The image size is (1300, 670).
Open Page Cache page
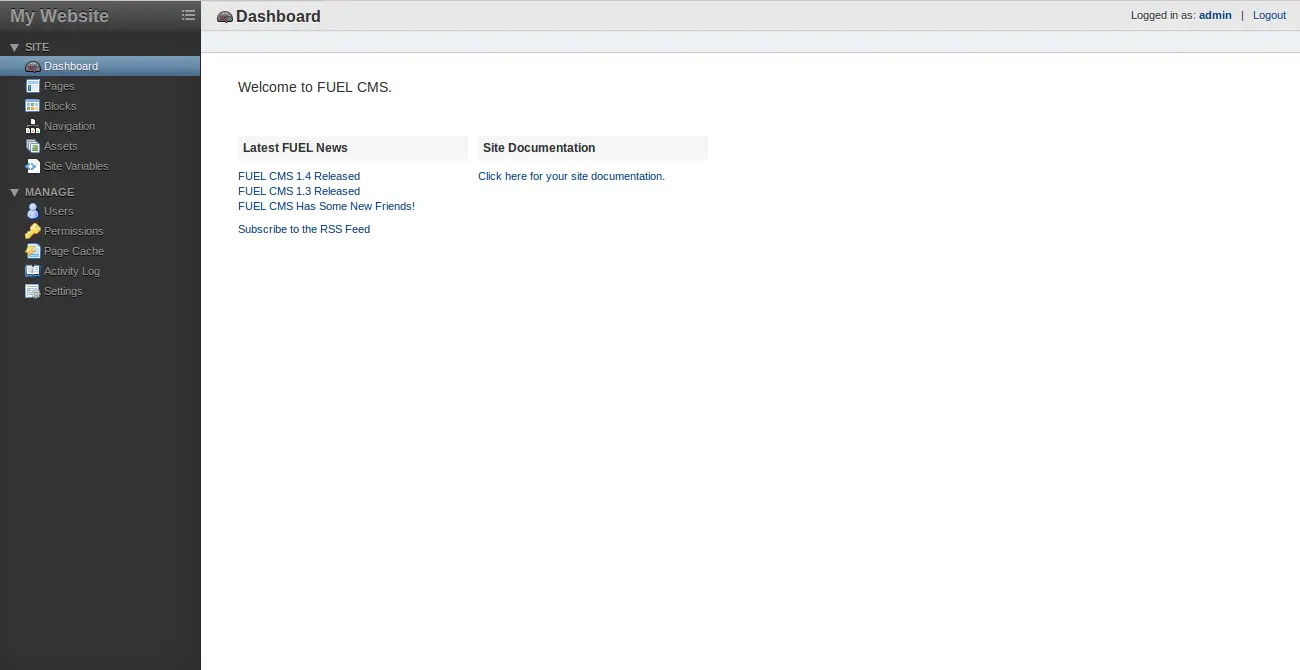pos(100,251)
